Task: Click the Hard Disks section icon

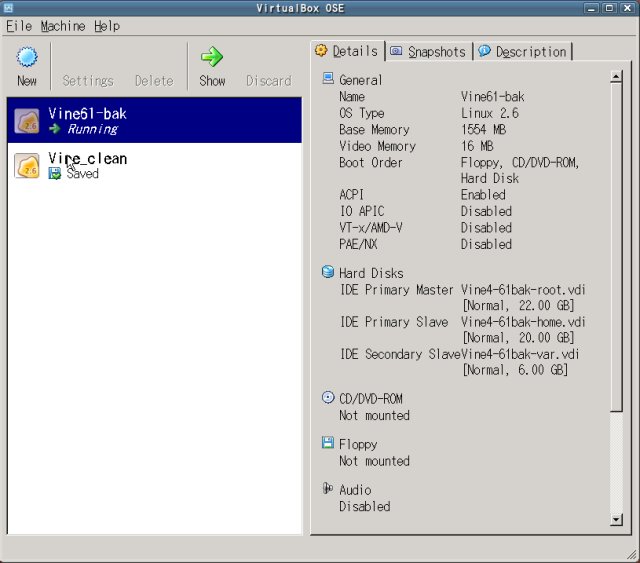Action: [328, 271]
